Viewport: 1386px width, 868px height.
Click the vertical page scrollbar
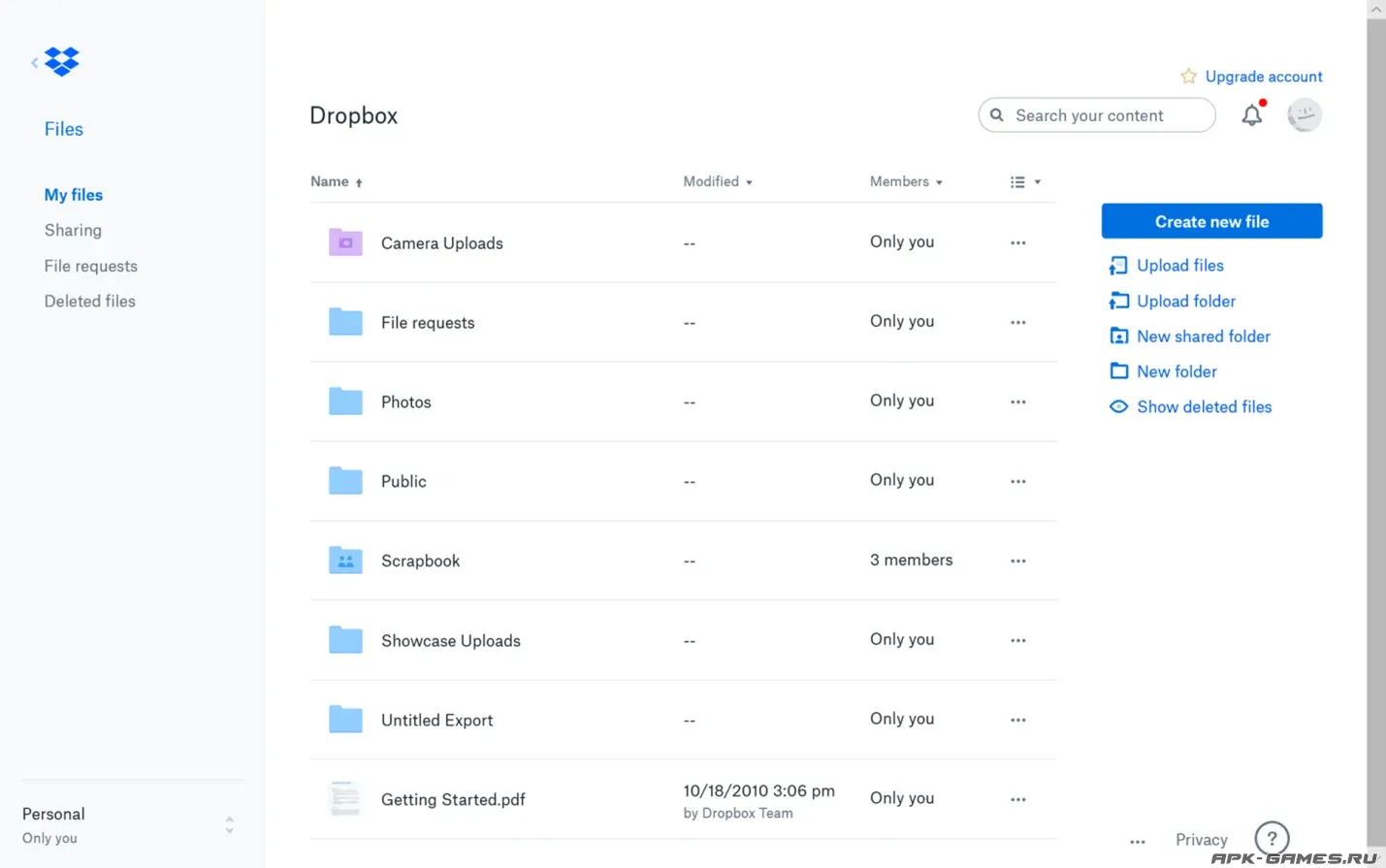[x=1376, y=434]
